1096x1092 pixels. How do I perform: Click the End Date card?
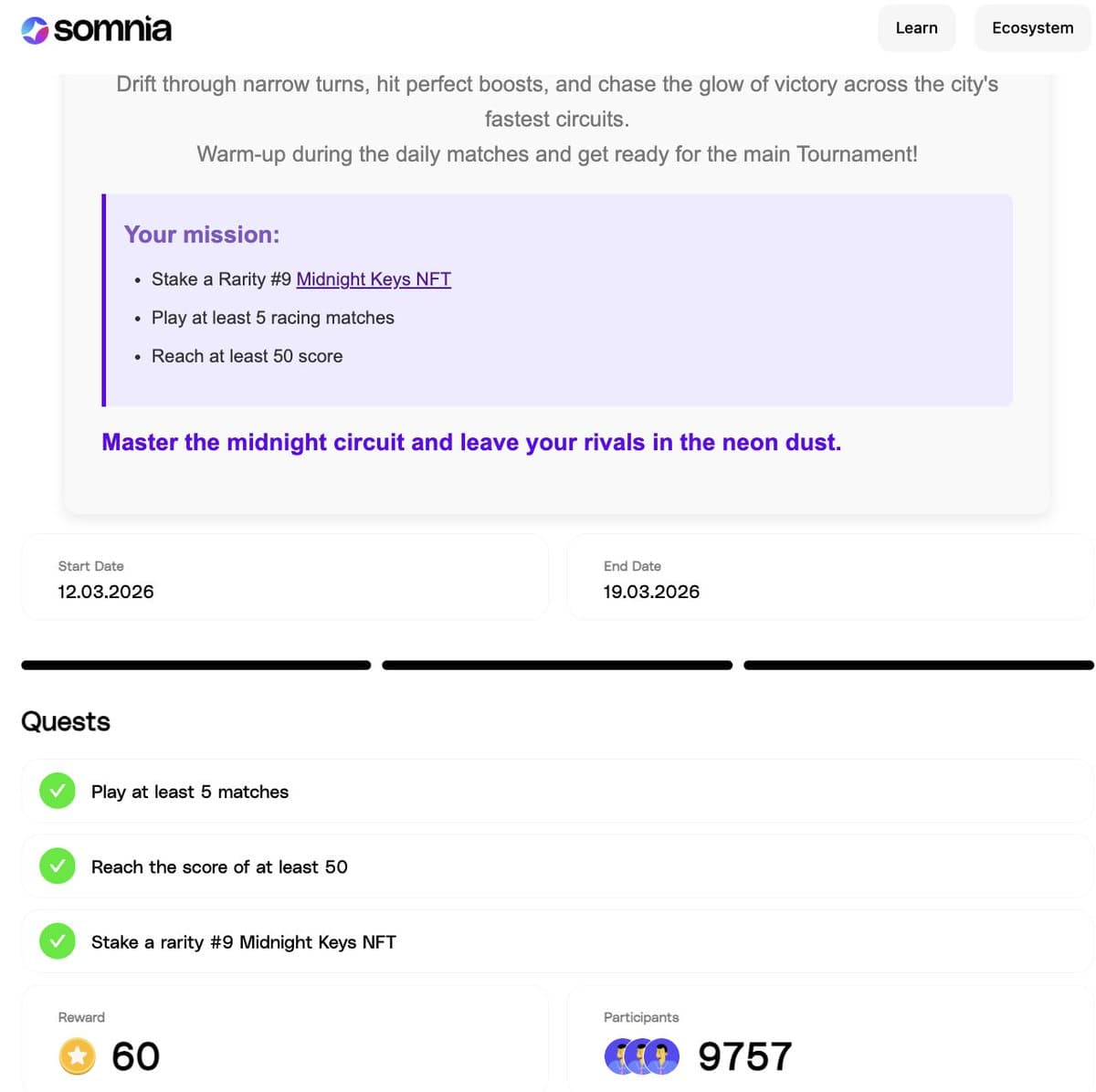(829, 578)
